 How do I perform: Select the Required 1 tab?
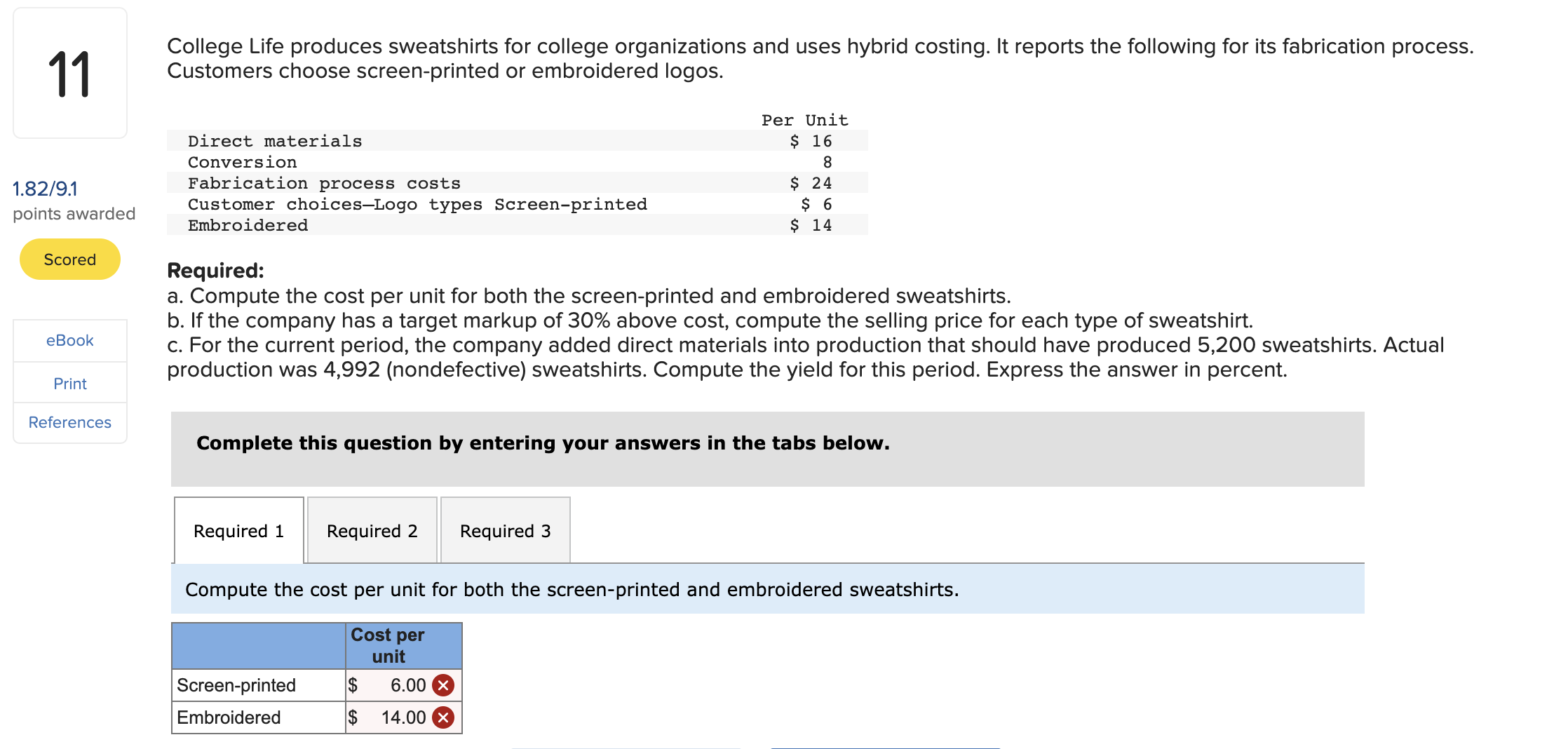[238, 531]
